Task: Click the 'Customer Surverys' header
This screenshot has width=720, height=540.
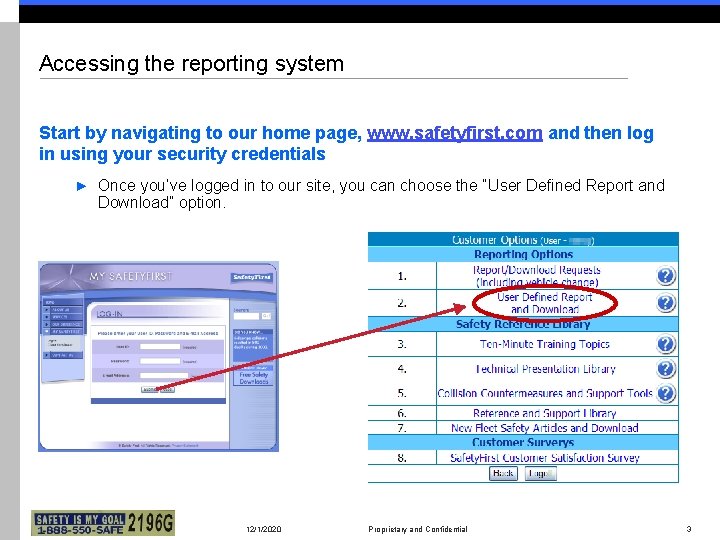Action: (x=523, y=443)
